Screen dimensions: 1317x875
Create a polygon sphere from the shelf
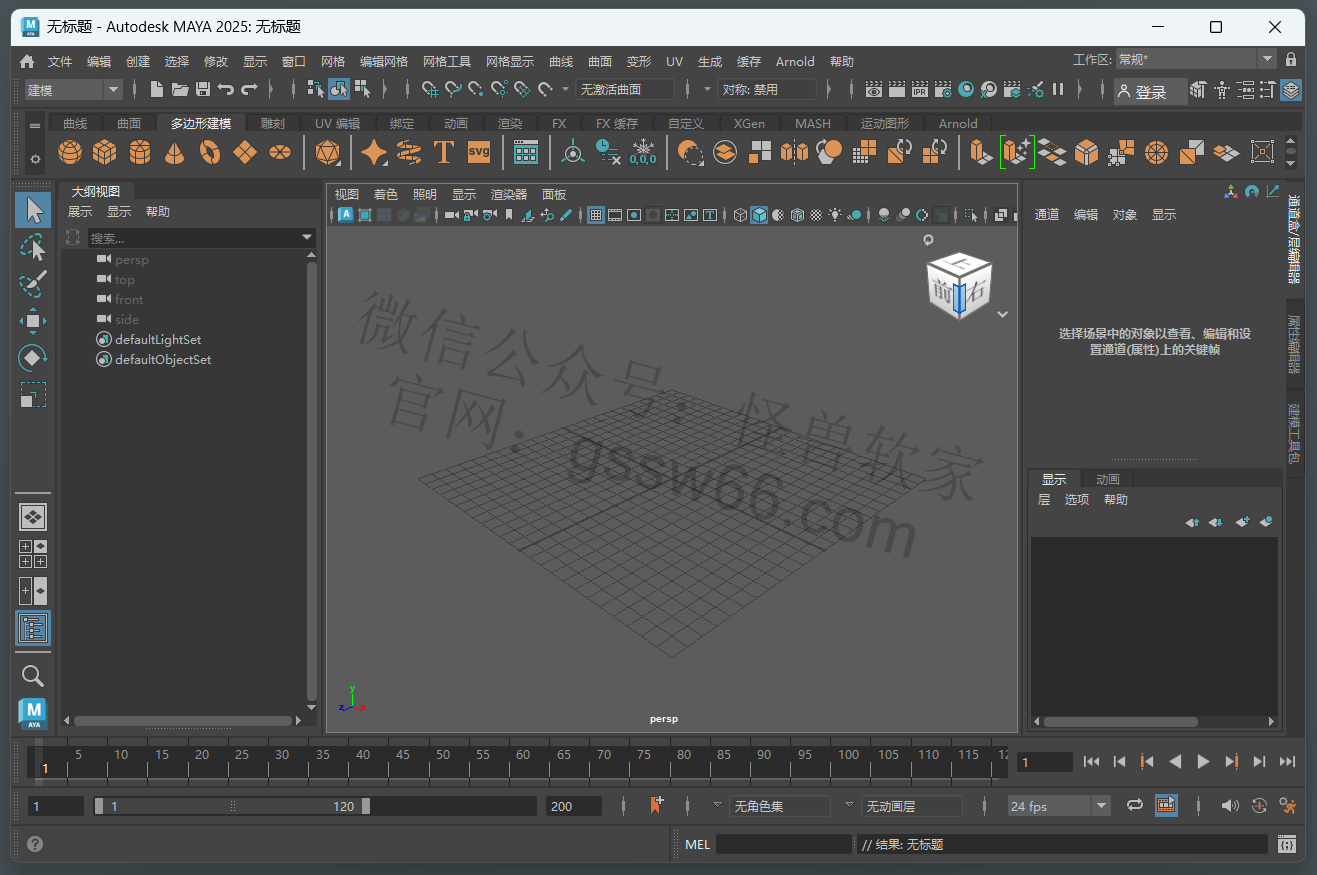pos(70,152)
